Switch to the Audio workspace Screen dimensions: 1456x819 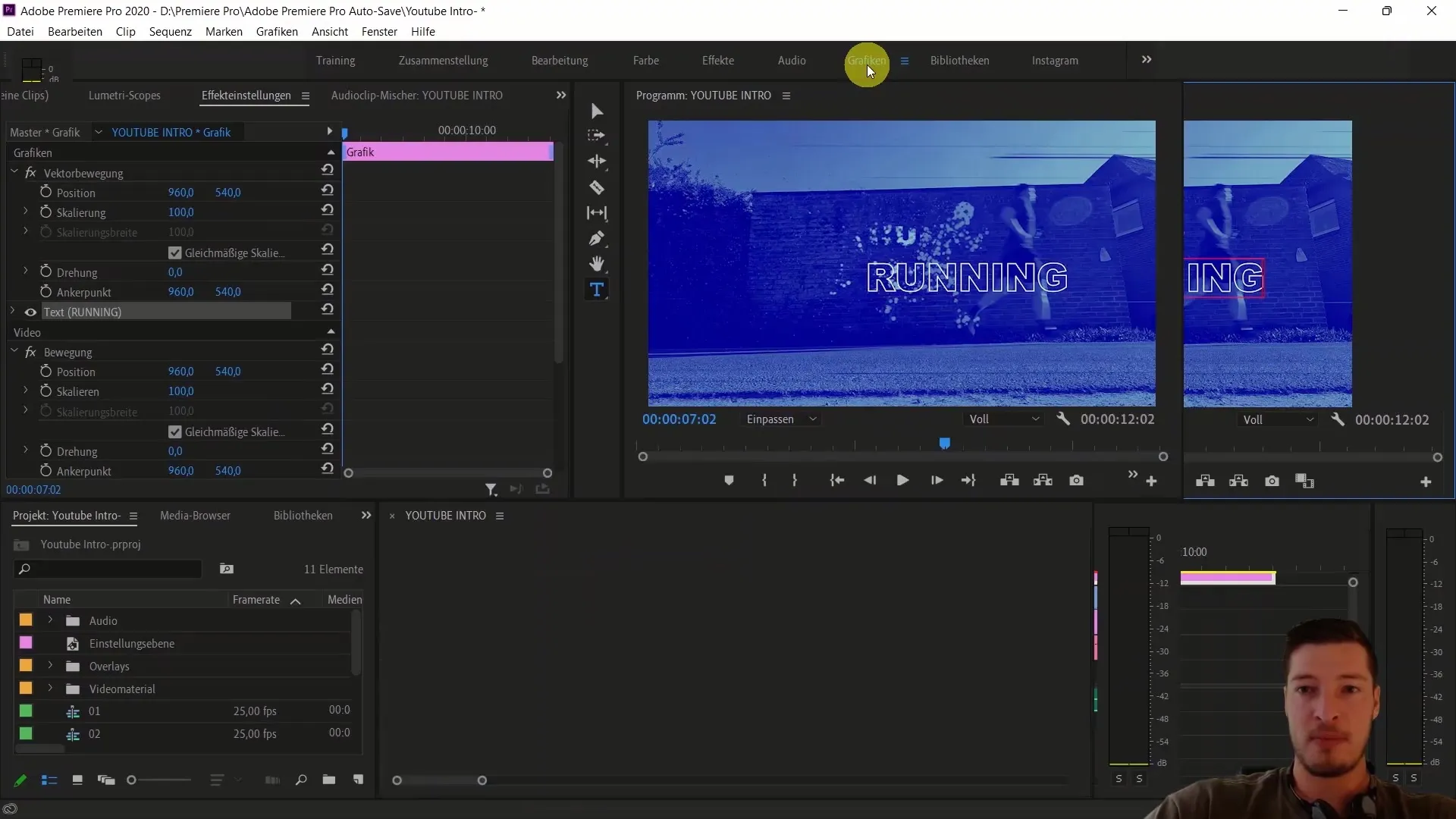pos(792,61)
